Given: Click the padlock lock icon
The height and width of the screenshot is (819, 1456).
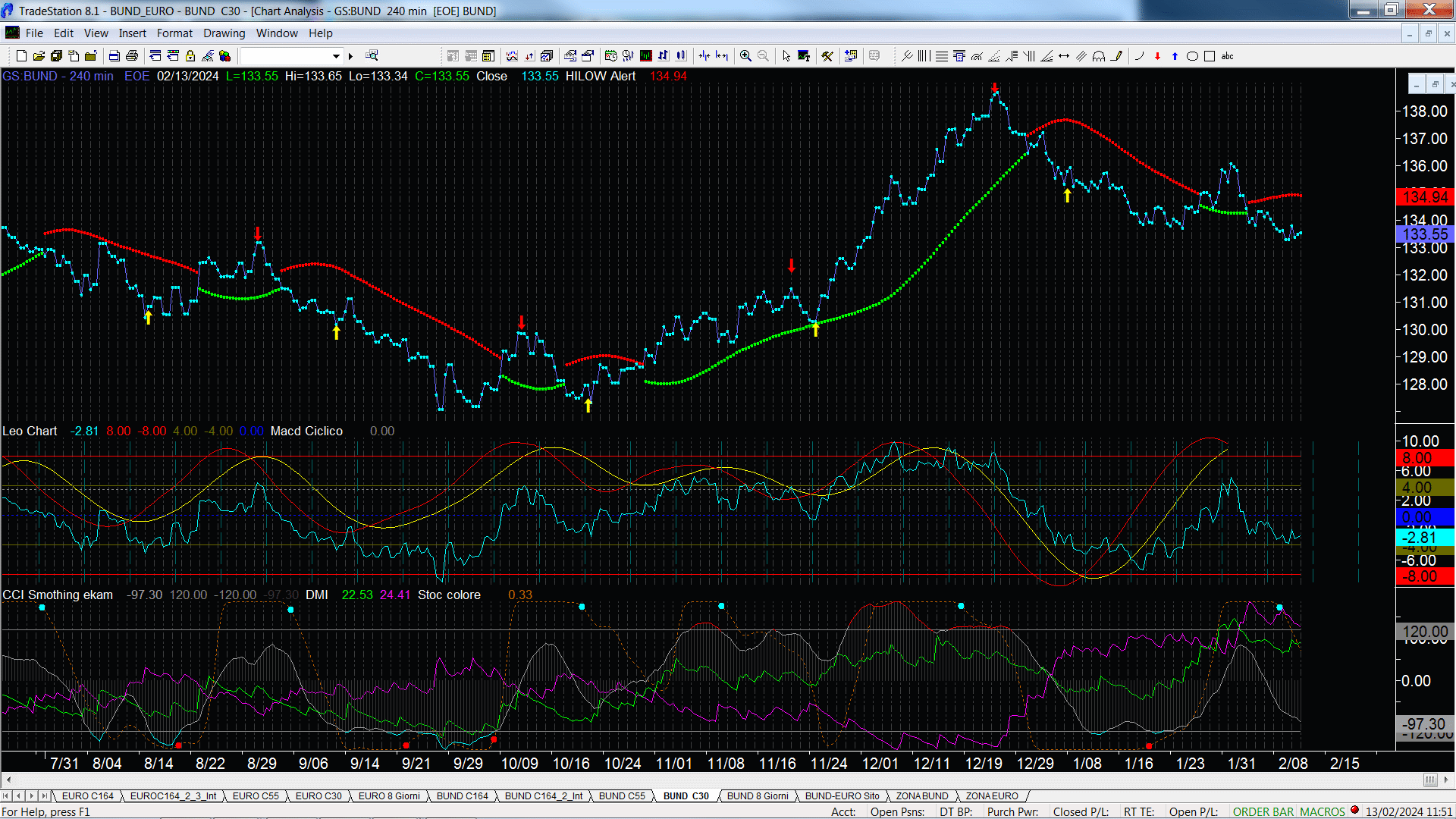Looking at the screenshot, I should tap(190, 55).
